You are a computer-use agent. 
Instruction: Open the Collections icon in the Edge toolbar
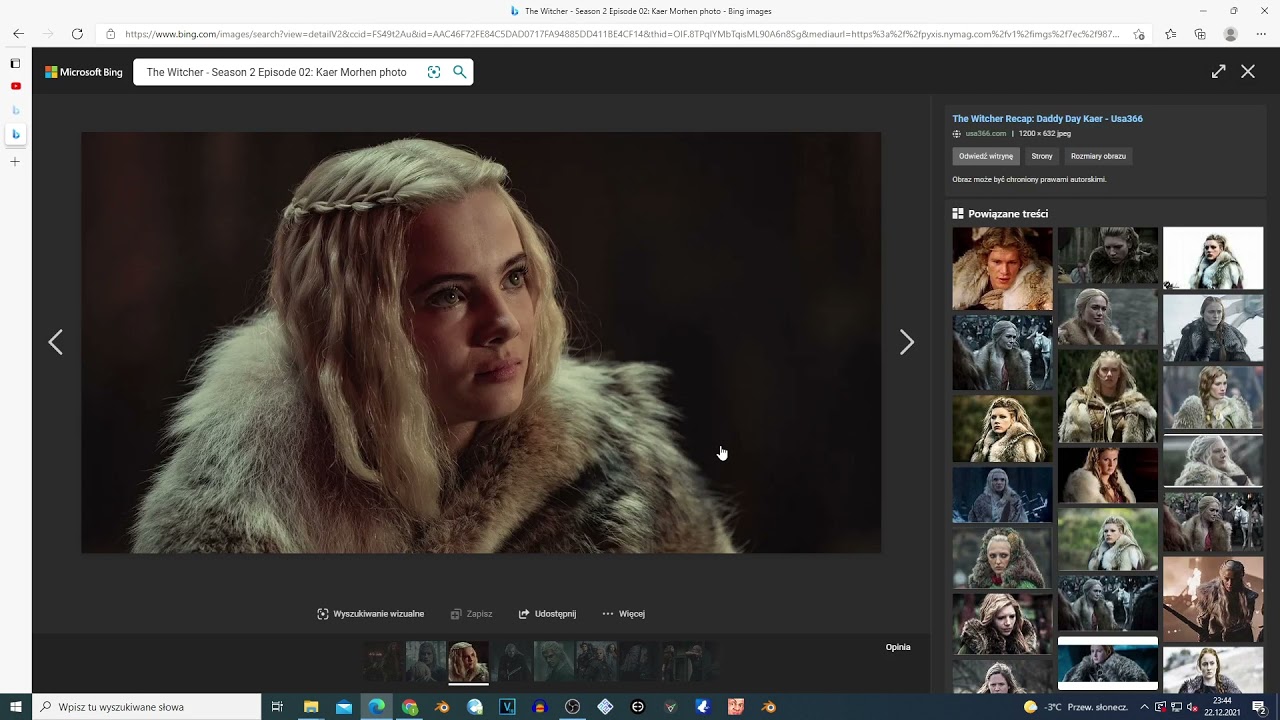tap(1200, 34)
